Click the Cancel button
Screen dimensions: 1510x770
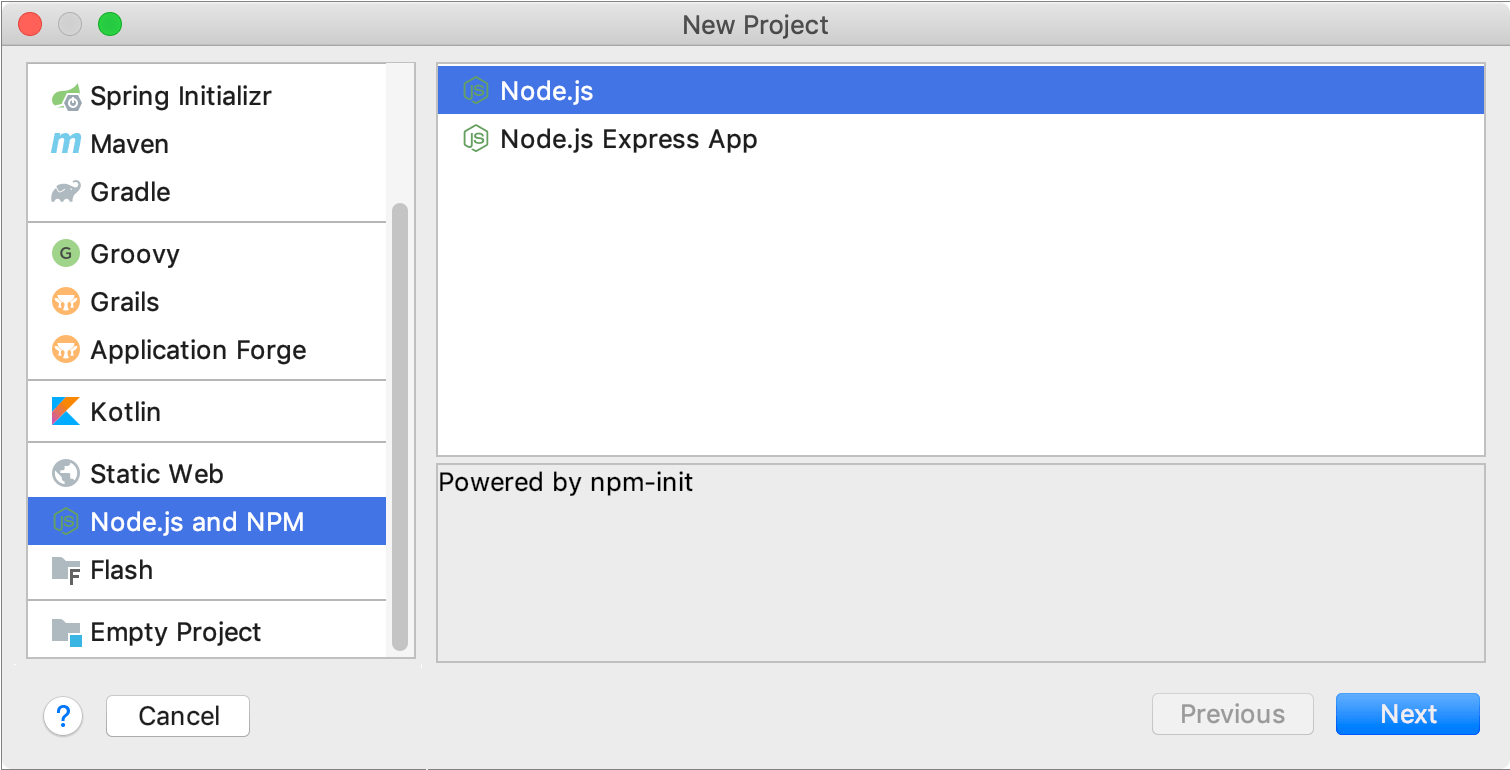click(178, 716)
